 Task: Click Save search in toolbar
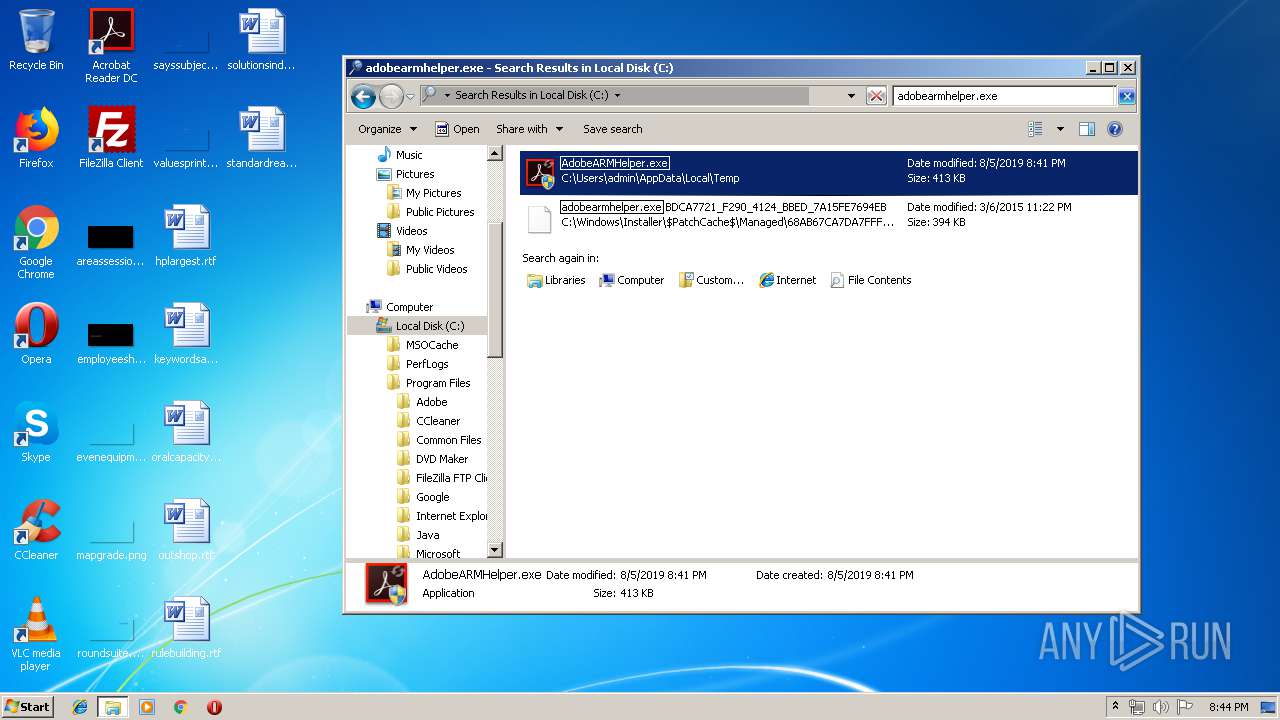[x=613, y=129]
